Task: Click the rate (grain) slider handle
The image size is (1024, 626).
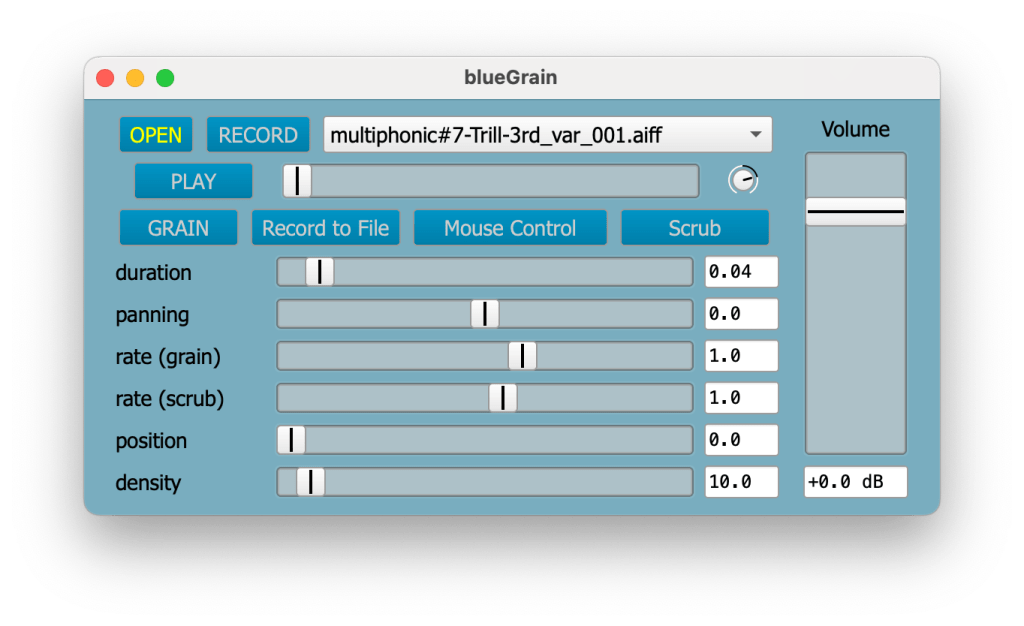Action: pyautogui.click(x=522, y=356)
